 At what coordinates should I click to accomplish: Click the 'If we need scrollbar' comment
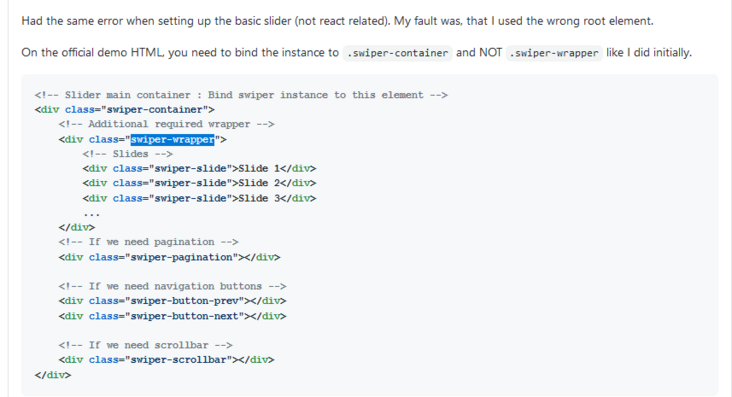pos(146,345)
